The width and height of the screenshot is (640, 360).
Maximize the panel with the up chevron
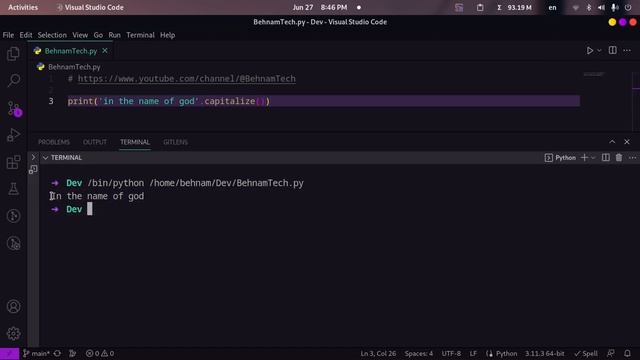click(612, 142)
